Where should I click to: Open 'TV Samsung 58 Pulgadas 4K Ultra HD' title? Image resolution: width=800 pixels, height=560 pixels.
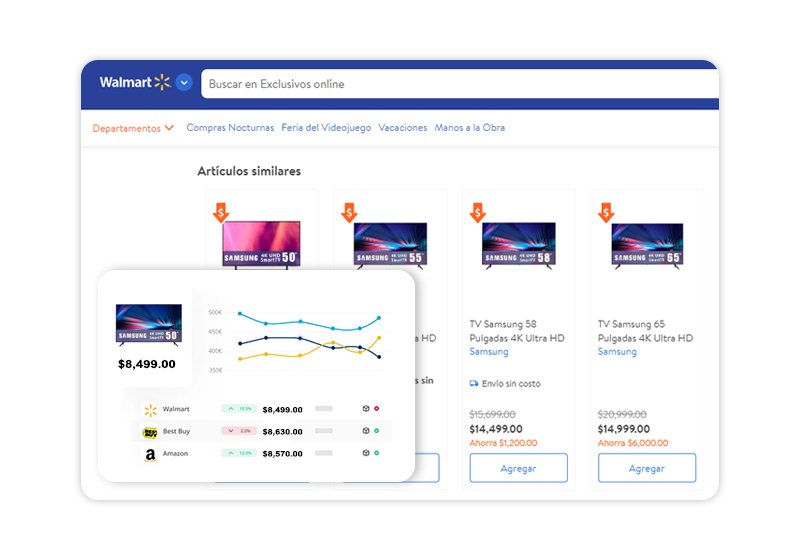point(517,331)
